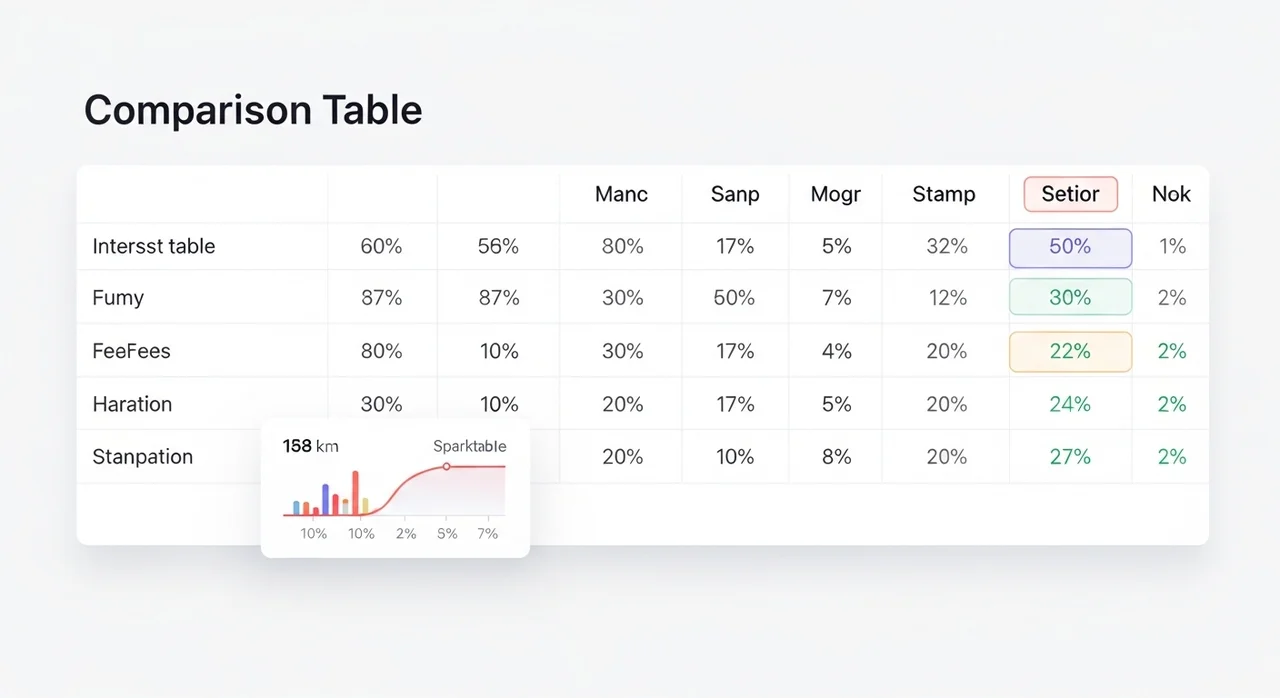Image resolution: width=1280 pixels, height=698 pixels.
Task: Click the 8% Mogr cell
Action: point(836,457)
